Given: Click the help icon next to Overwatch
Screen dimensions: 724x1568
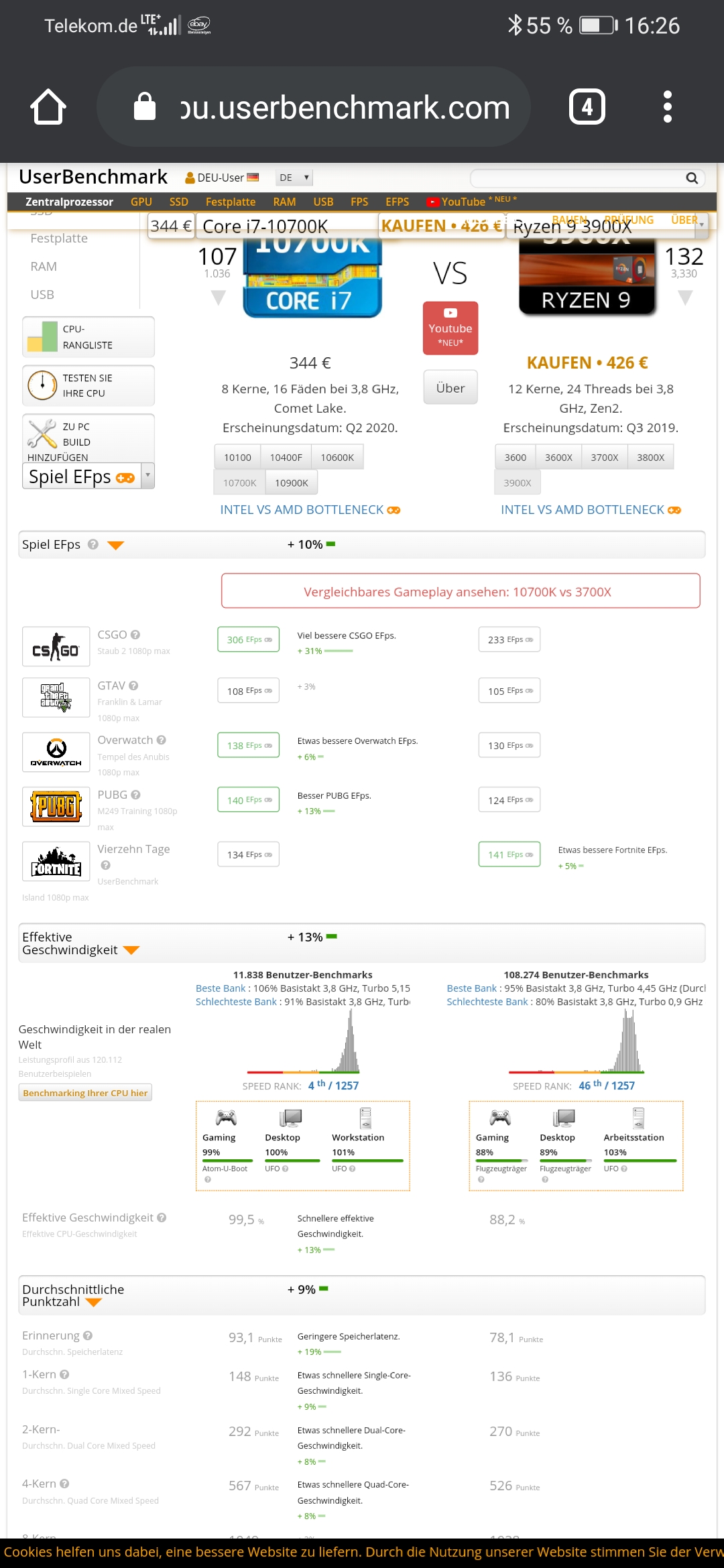Looking at the screenshot, I should 162,740.
